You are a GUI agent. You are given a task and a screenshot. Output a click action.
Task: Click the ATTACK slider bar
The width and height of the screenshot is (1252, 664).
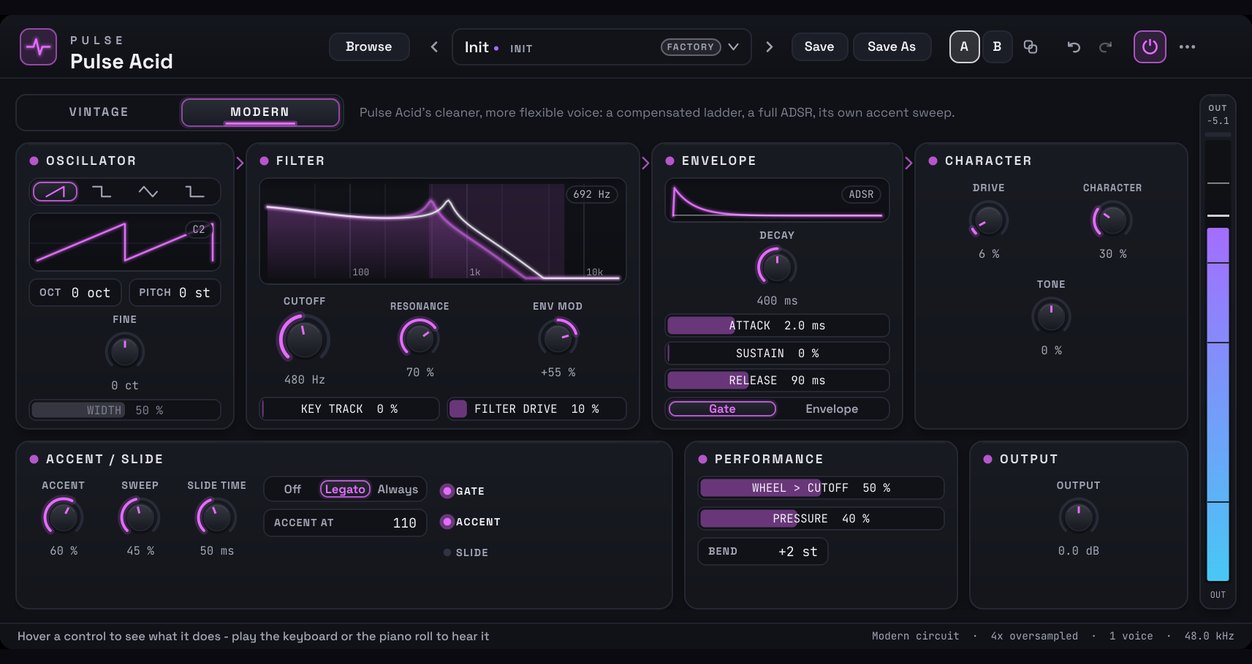pos(777,326)
